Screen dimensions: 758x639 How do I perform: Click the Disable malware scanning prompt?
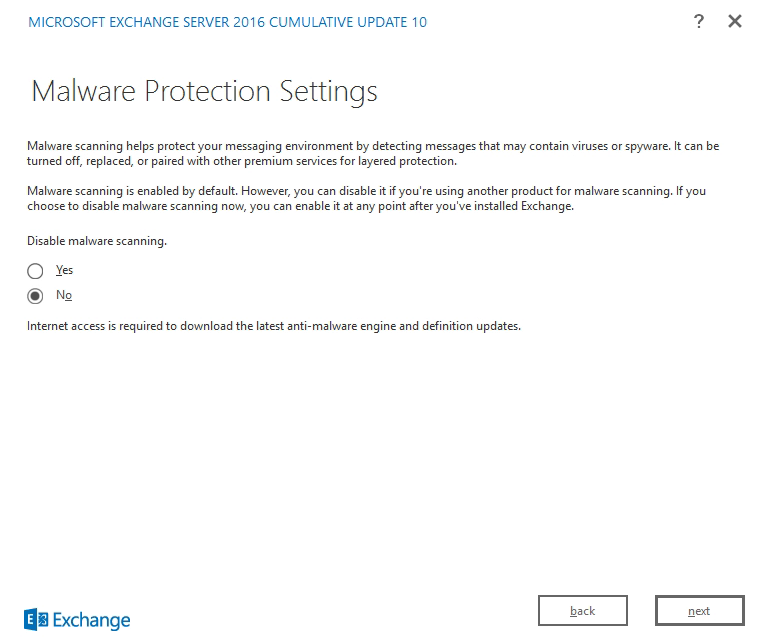pos(97,241)
